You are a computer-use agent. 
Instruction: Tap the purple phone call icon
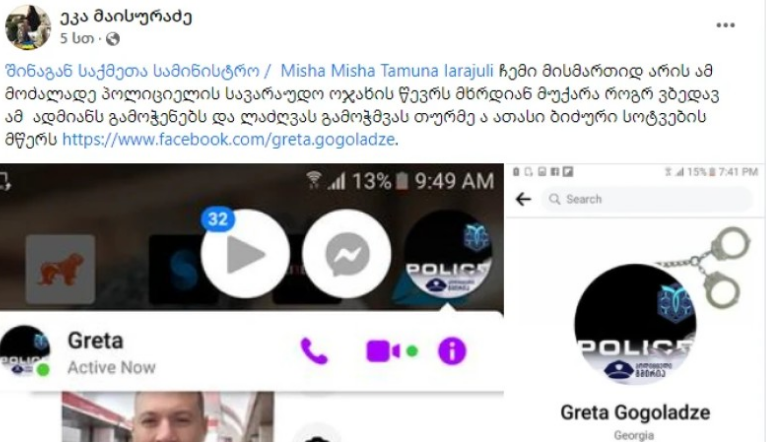click(x=314, y=351)
